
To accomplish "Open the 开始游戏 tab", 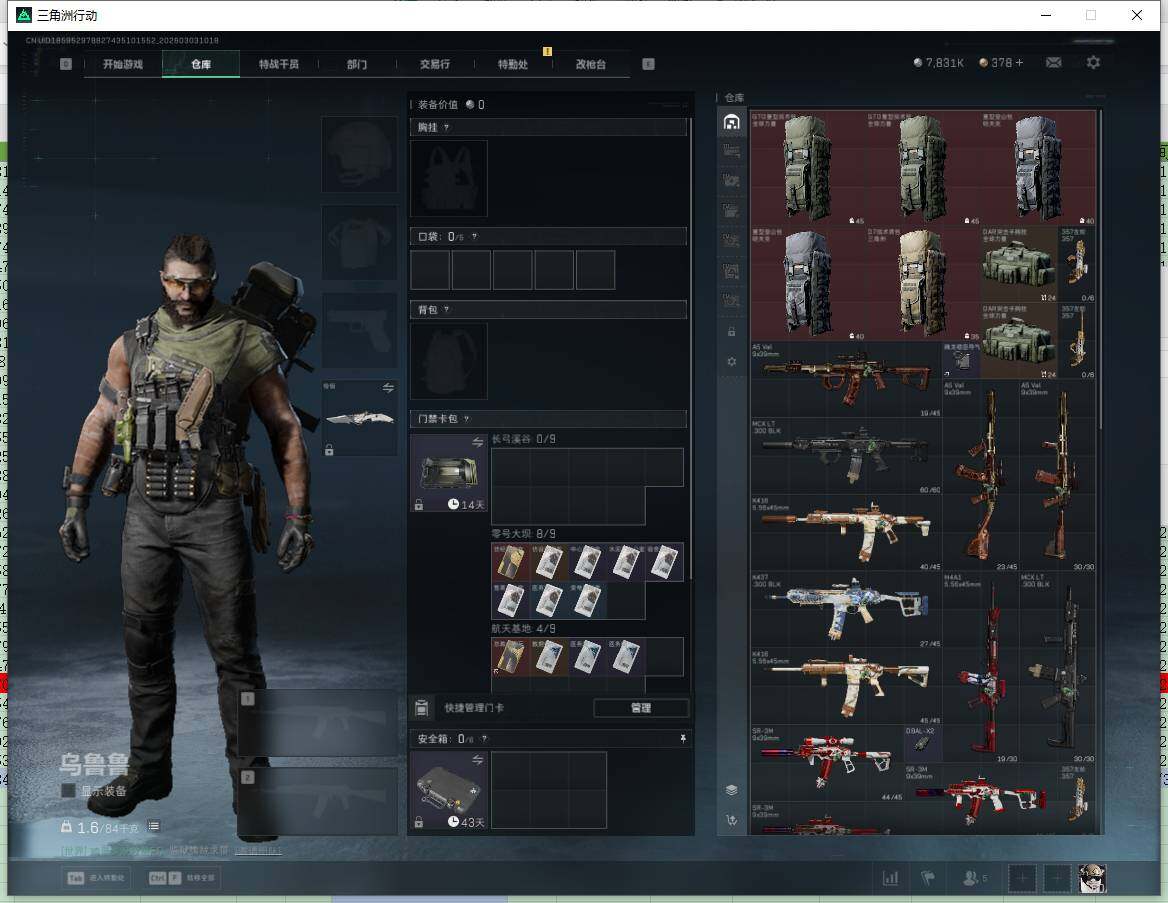I will click(123, 64).
